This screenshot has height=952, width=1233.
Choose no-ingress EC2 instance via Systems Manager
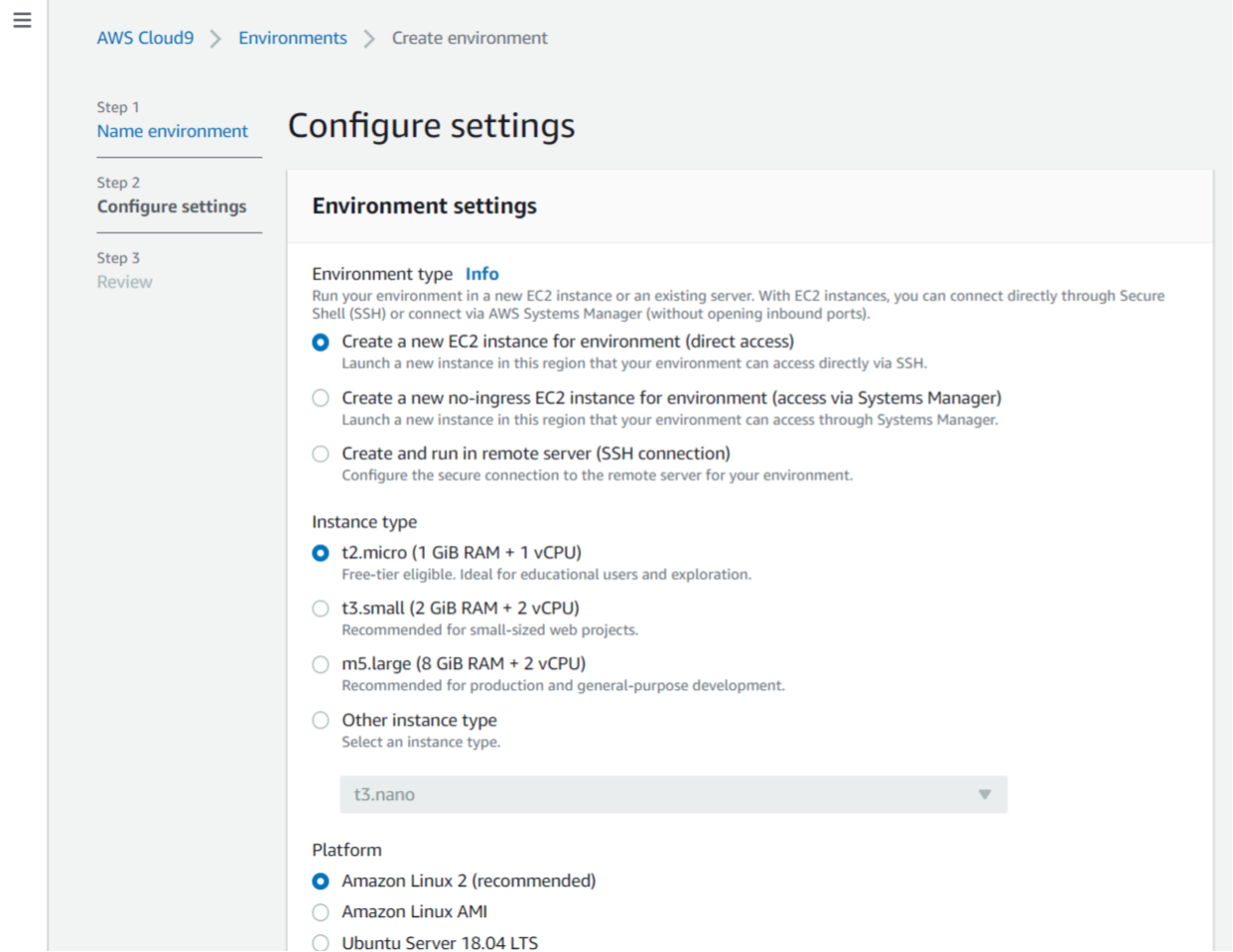[x=321, y=398]
